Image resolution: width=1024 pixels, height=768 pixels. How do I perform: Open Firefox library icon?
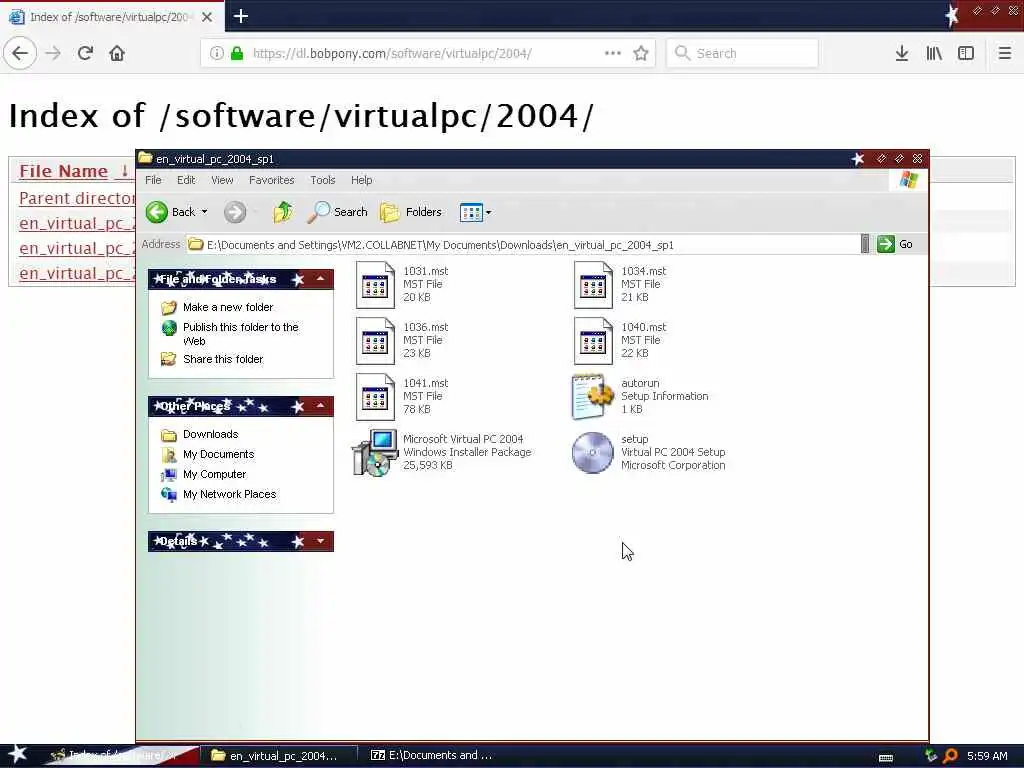[x=934, y=53]
